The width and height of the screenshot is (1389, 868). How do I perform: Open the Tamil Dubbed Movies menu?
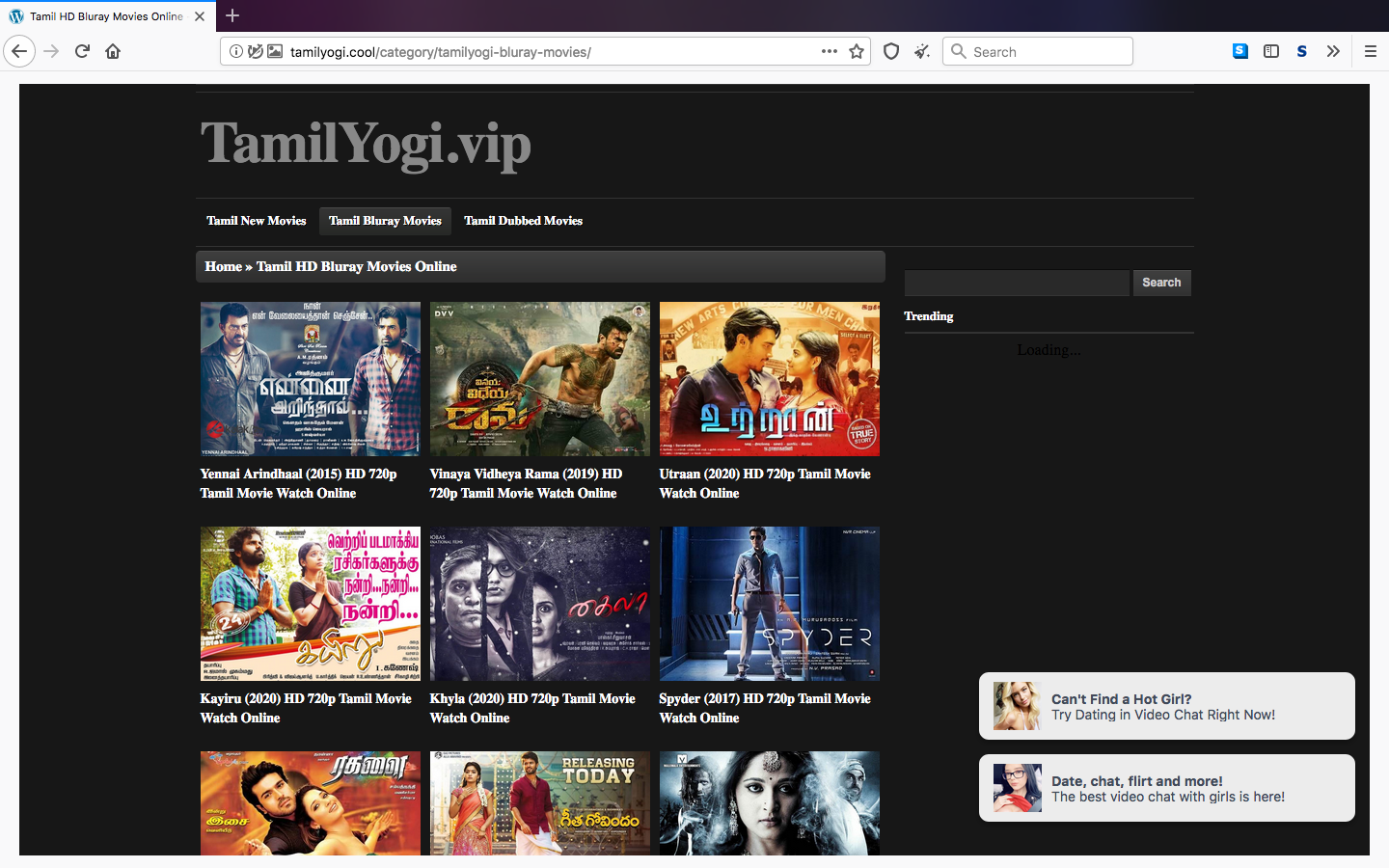524,221
